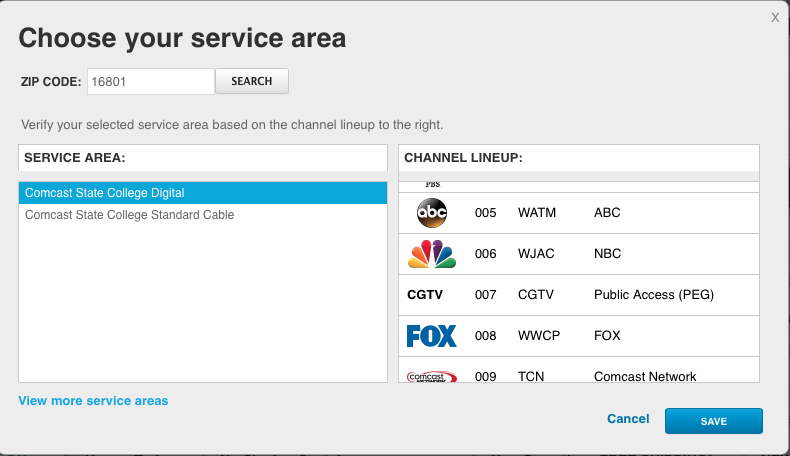Screen dimensions: 790x456
Task: Click the SAVE button
Action: pyautogui.click(x=713, y=421)
